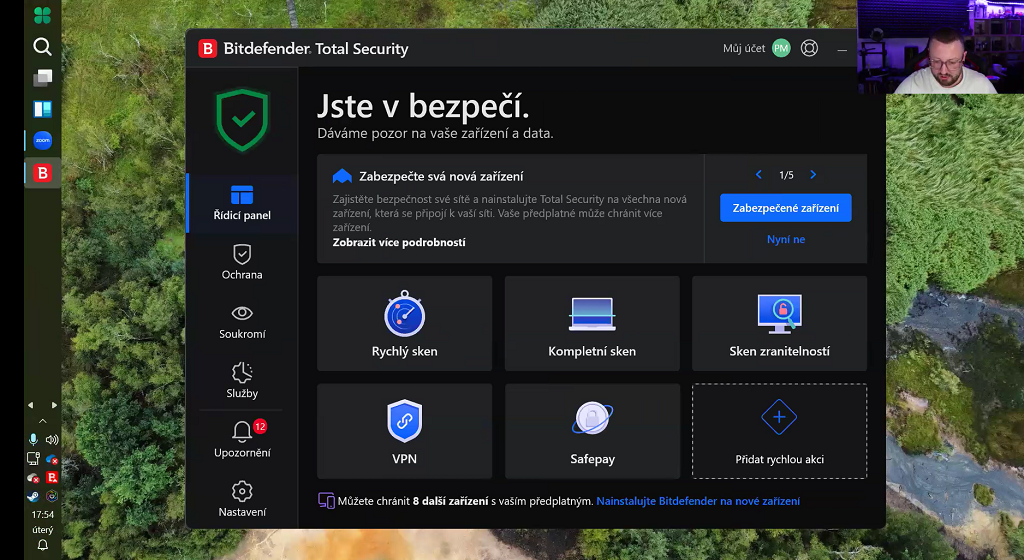Click the devices icon beside subscription message
This screenshot has width=1024, height=560.
[x=326, y=501]
